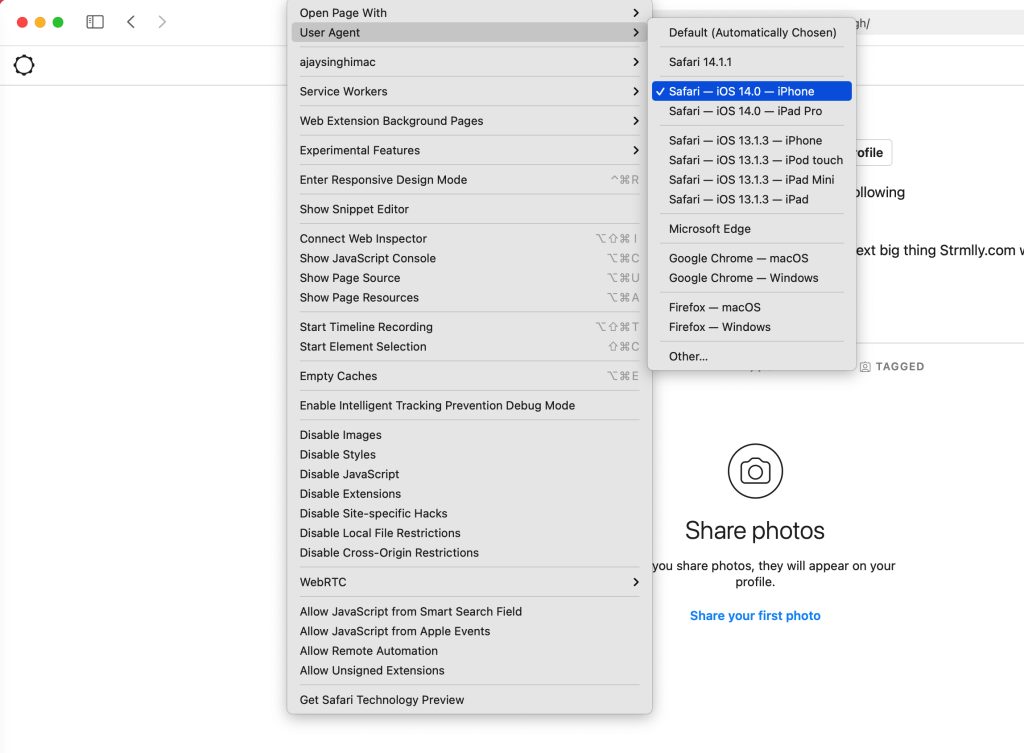Expand the WebRTC submenu
This screenshot has height=753, width=1024.
(x=469, y=582)
